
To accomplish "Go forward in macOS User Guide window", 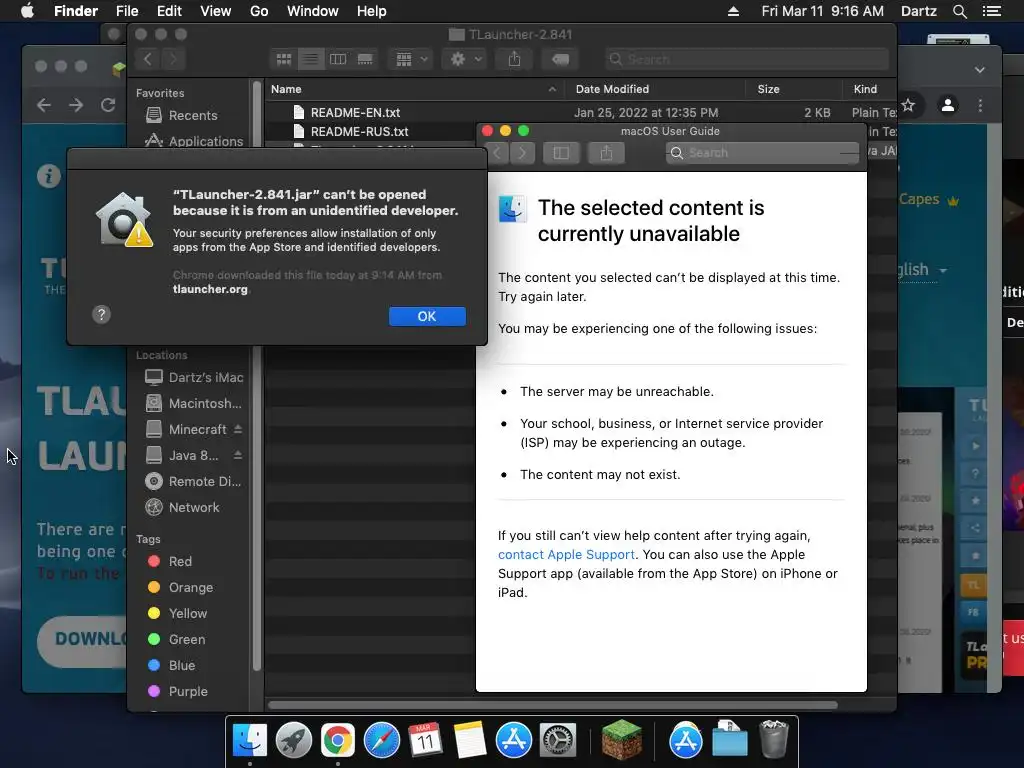I will [522, 153].
